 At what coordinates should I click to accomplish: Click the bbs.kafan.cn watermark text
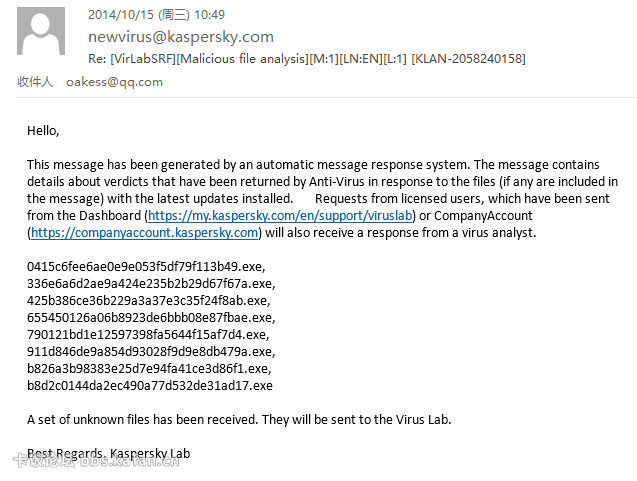129,461
